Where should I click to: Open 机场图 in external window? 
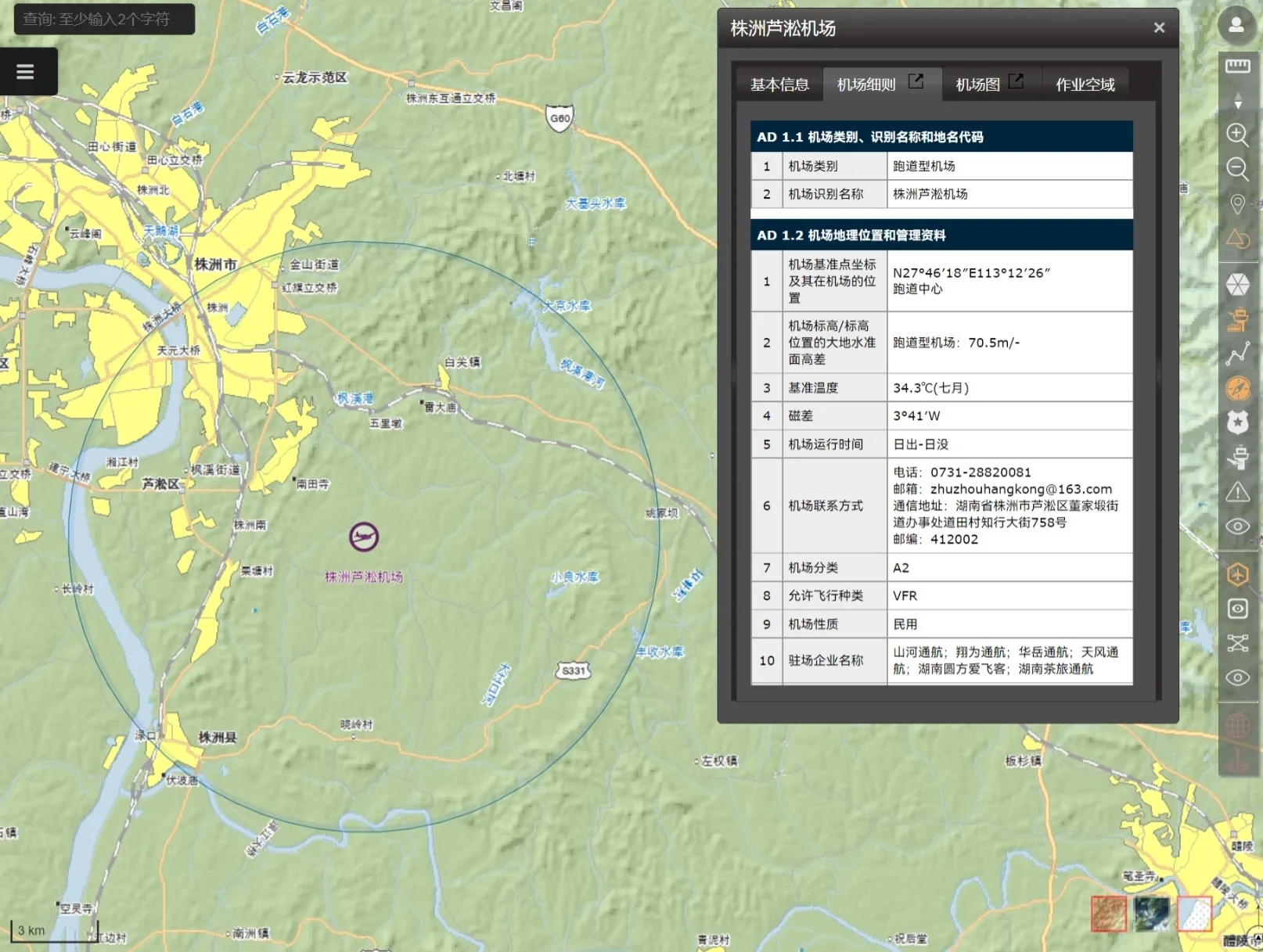[x=1016, y=81]
